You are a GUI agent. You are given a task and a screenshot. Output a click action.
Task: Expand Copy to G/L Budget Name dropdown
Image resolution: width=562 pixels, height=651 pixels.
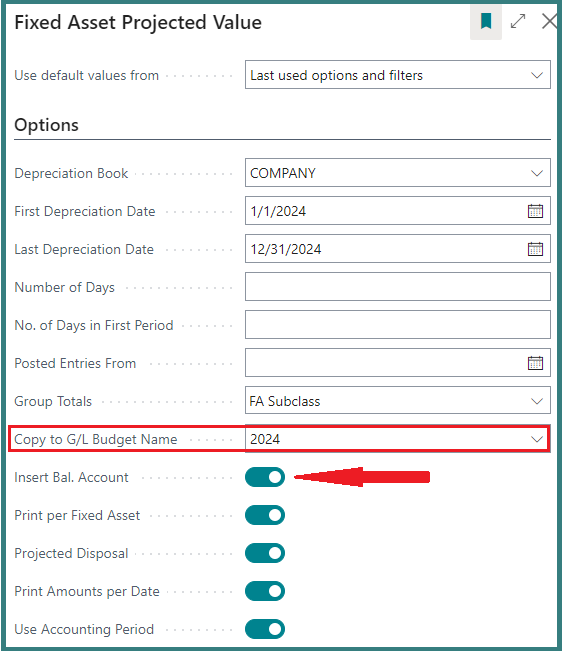coord(398,439)
